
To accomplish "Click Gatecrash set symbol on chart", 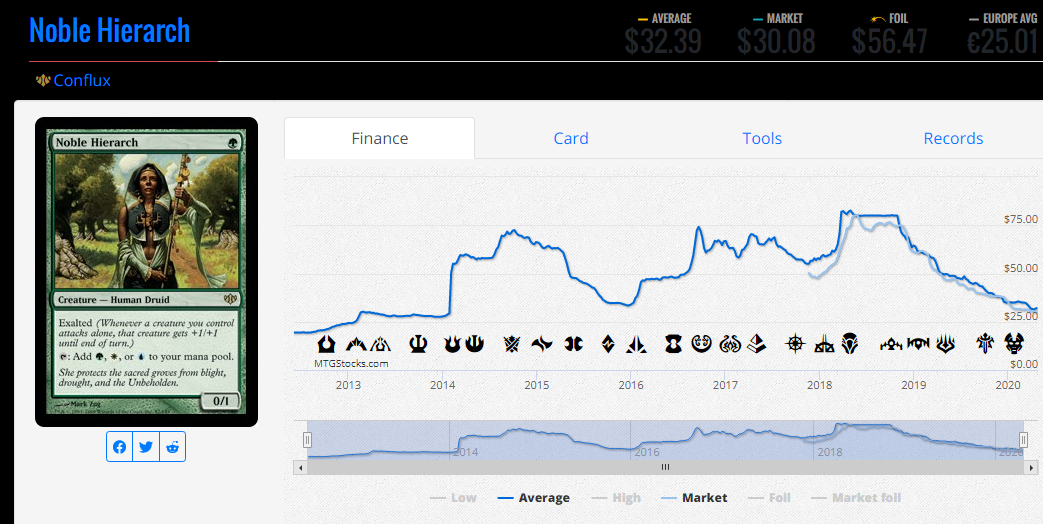I will pos(356,344).
